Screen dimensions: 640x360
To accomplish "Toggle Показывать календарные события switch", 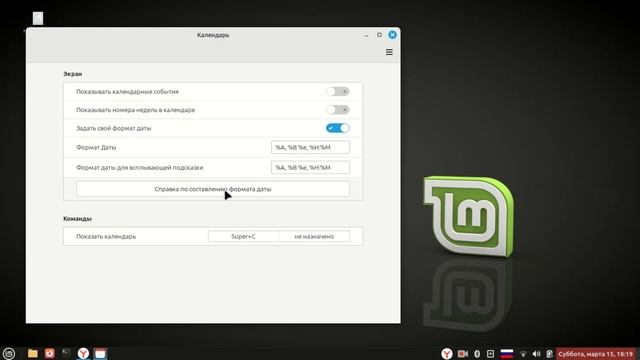I will [x=338, y=91].
